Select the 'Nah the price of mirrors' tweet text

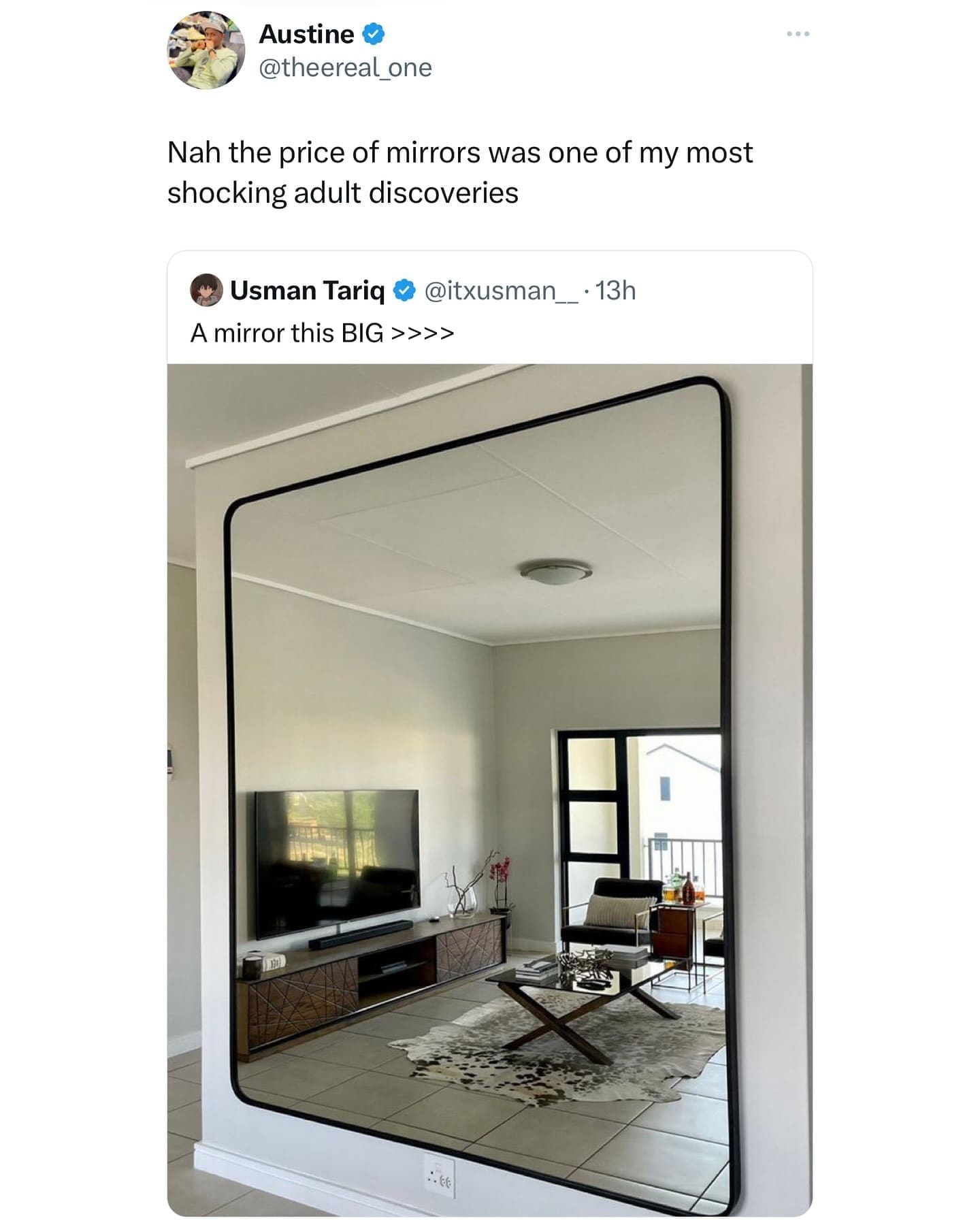click(x=460, y=172)
